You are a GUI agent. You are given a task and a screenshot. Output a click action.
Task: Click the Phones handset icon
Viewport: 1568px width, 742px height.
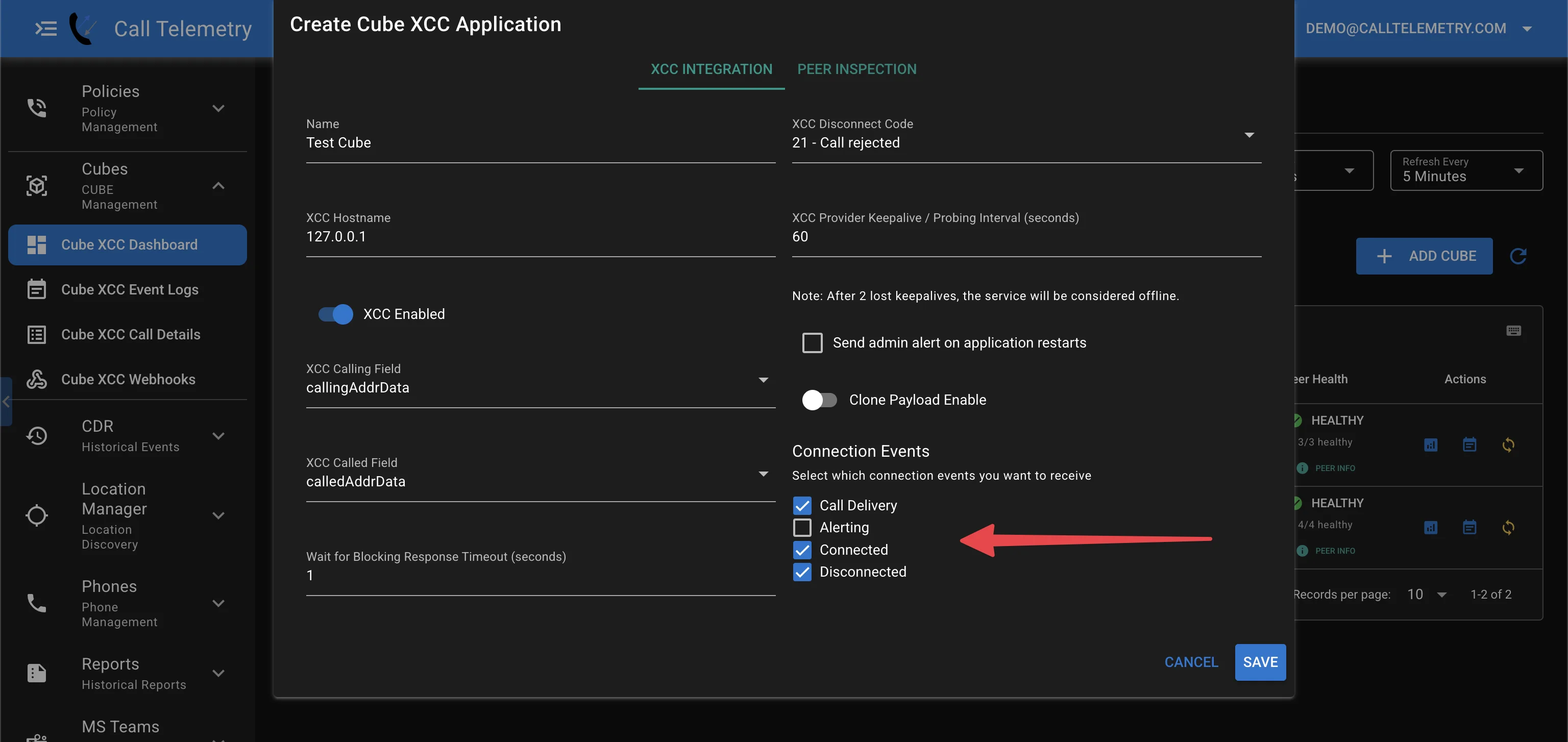coord(37,603)
